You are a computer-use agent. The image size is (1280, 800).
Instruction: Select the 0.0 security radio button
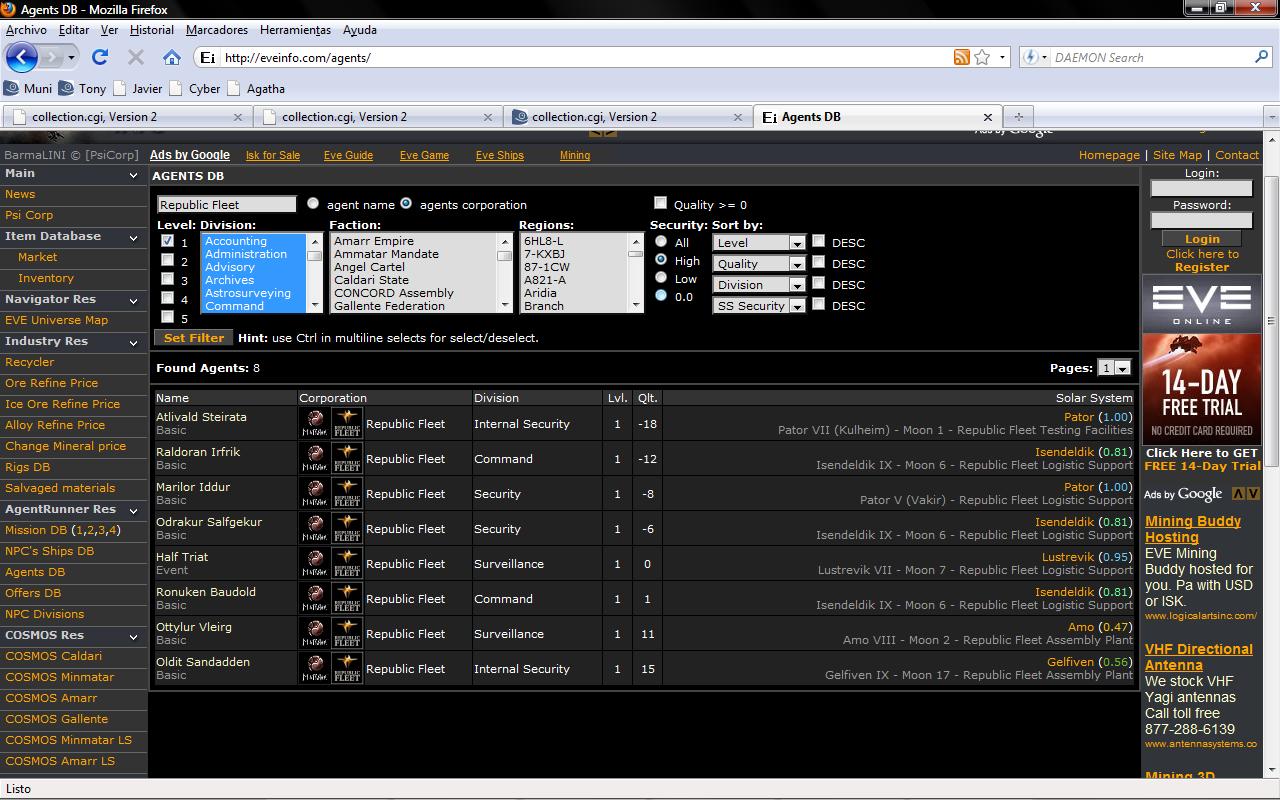[x=661, y=296]
